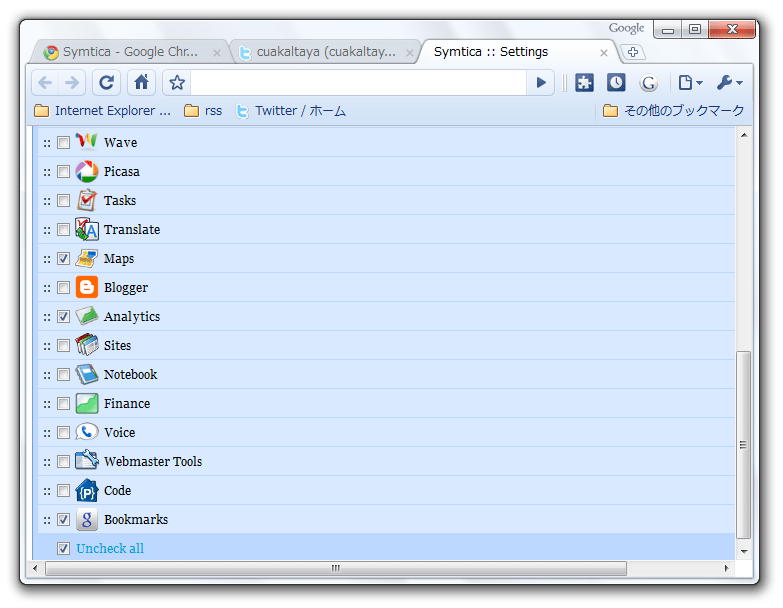Viewport: 783px width, 608px height.
Task: Click the vertical scrollbar up arrow
Action: tap(744, 135)
